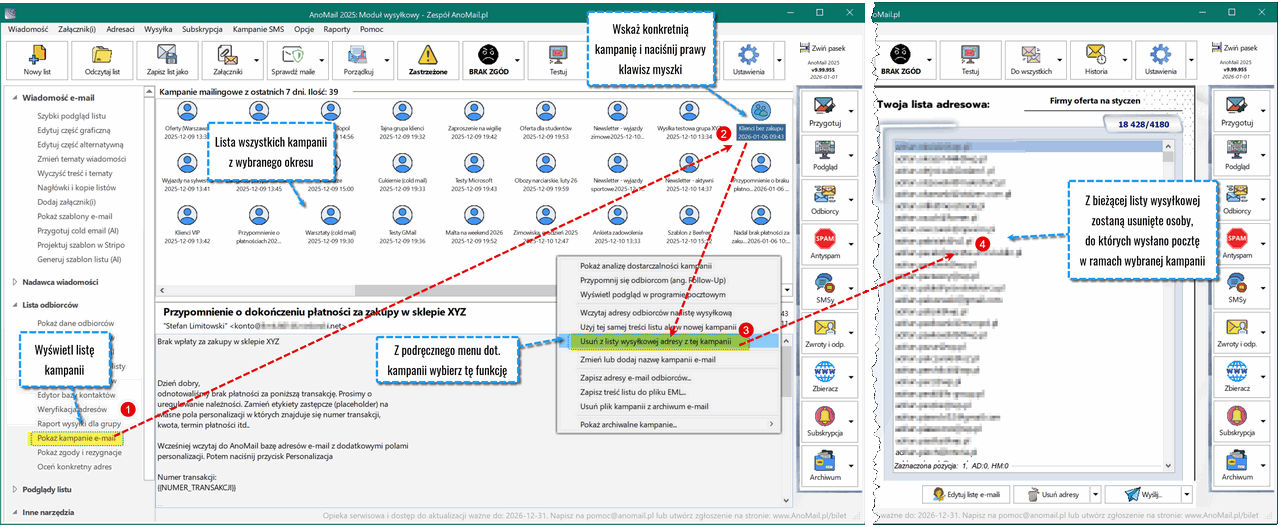Click Archiwum icon in campaign window sidebar

[x=824, y=462]
